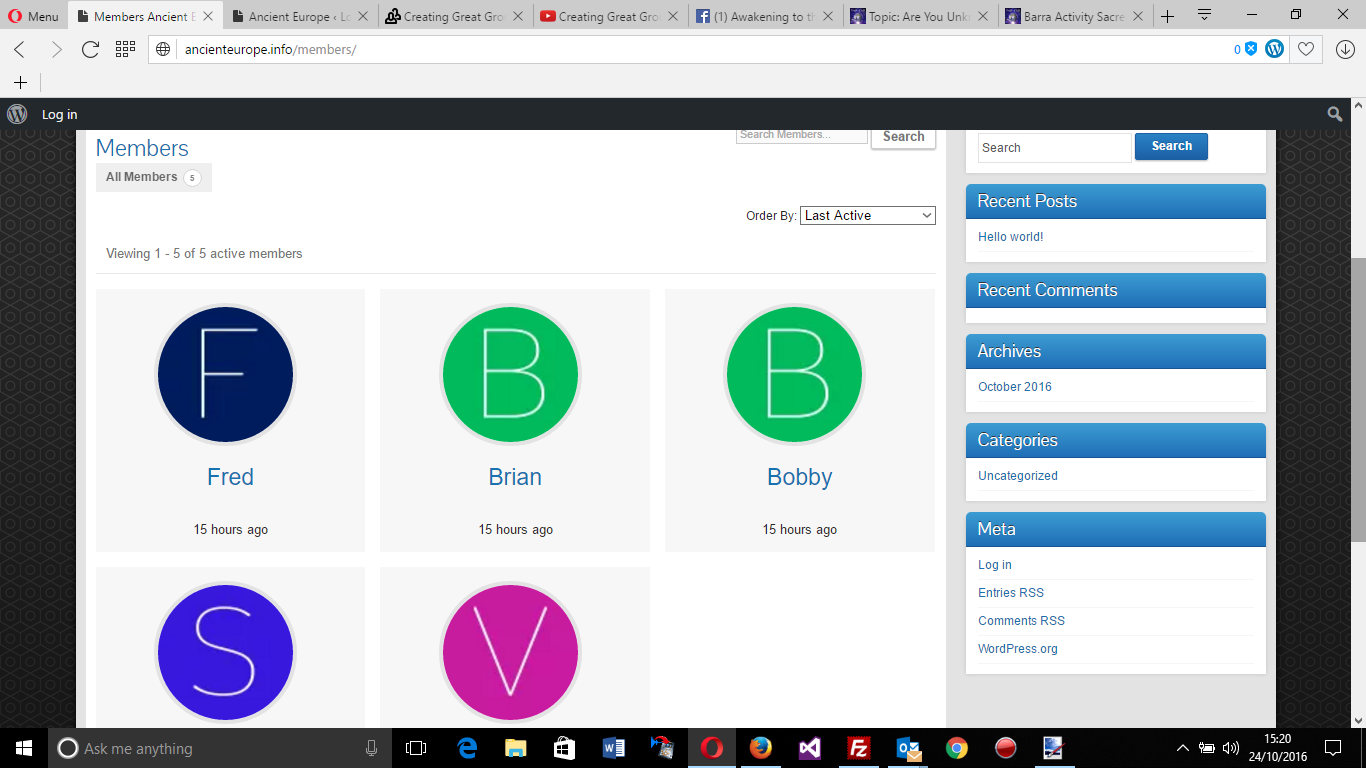Click the heart bookmark icon
Image resolution: width=1366 pixels, height=768 pixels.
click(x=1306, y=49)
